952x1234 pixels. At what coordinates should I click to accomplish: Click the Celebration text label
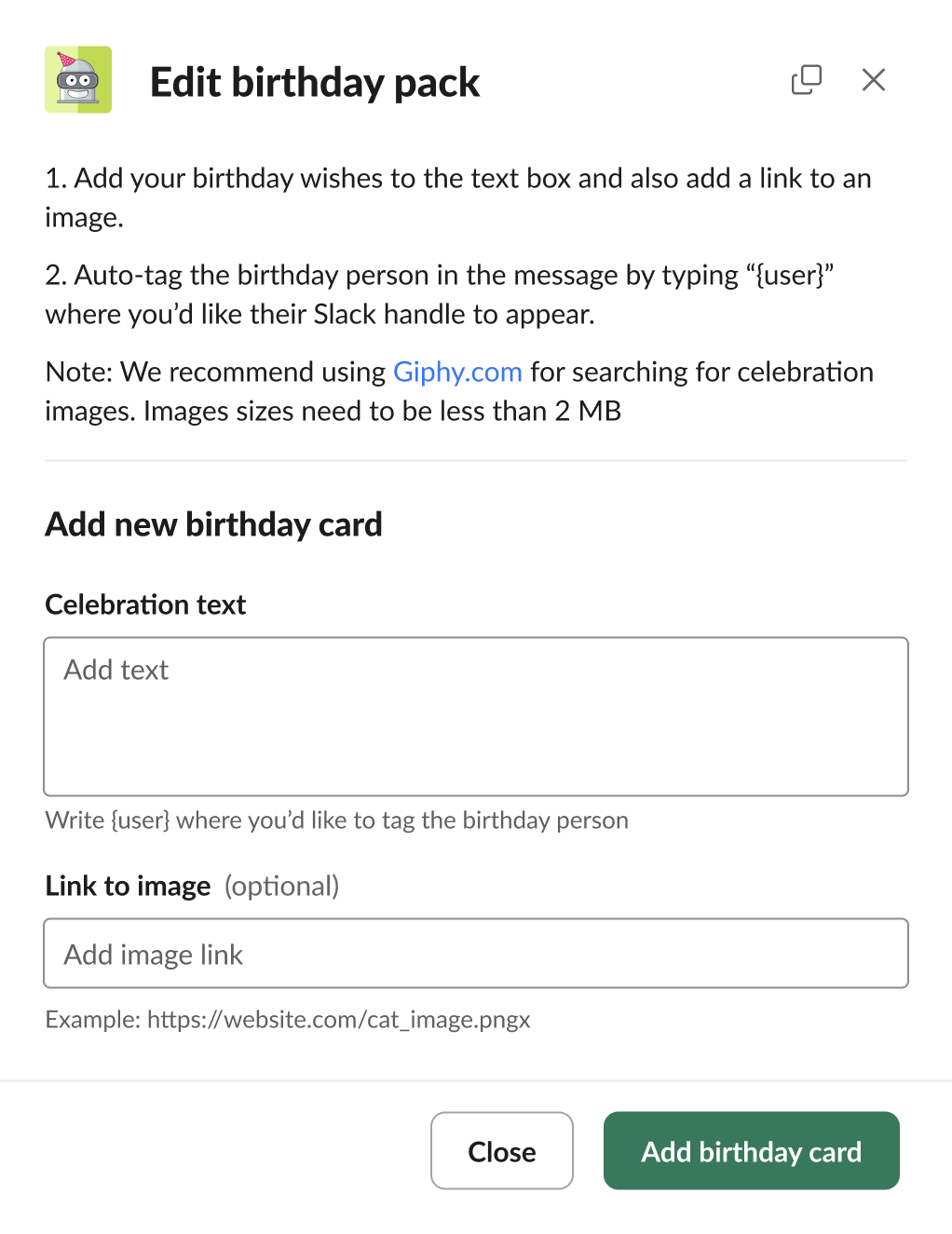coord(144,604)
